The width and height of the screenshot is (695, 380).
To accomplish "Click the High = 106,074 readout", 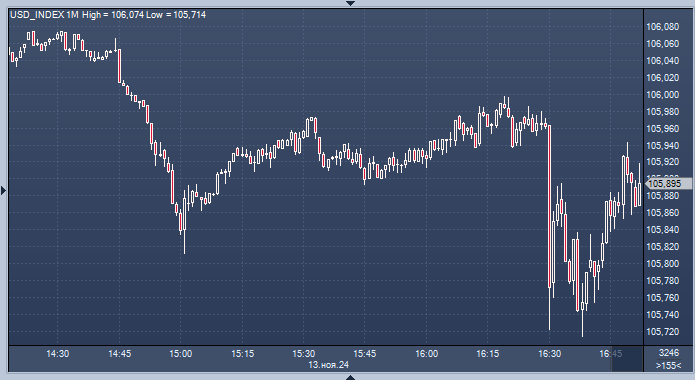I will 113,15.
